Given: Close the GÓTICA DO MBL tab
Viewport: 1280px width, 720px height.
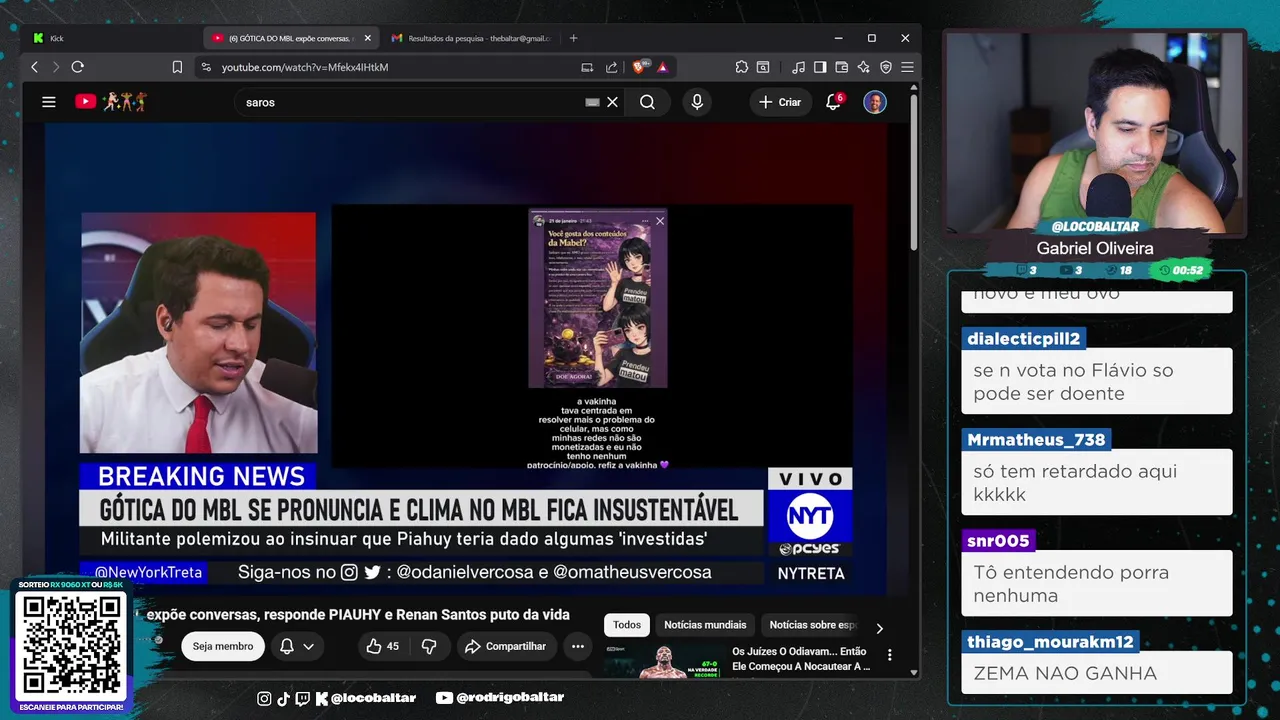Looking at the screenshot, I should pyautogui.click(x=367, y=38).
